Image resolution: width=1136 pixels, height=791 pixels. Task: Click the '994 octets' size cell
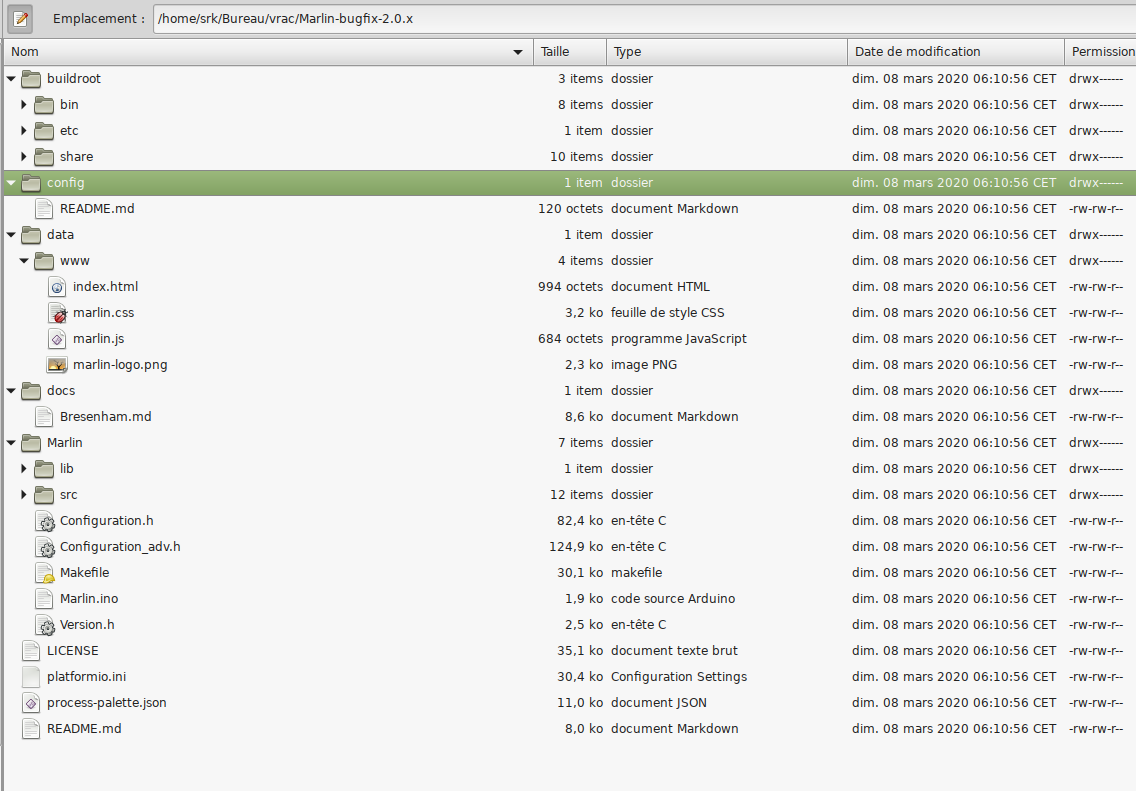pos(570,287)
